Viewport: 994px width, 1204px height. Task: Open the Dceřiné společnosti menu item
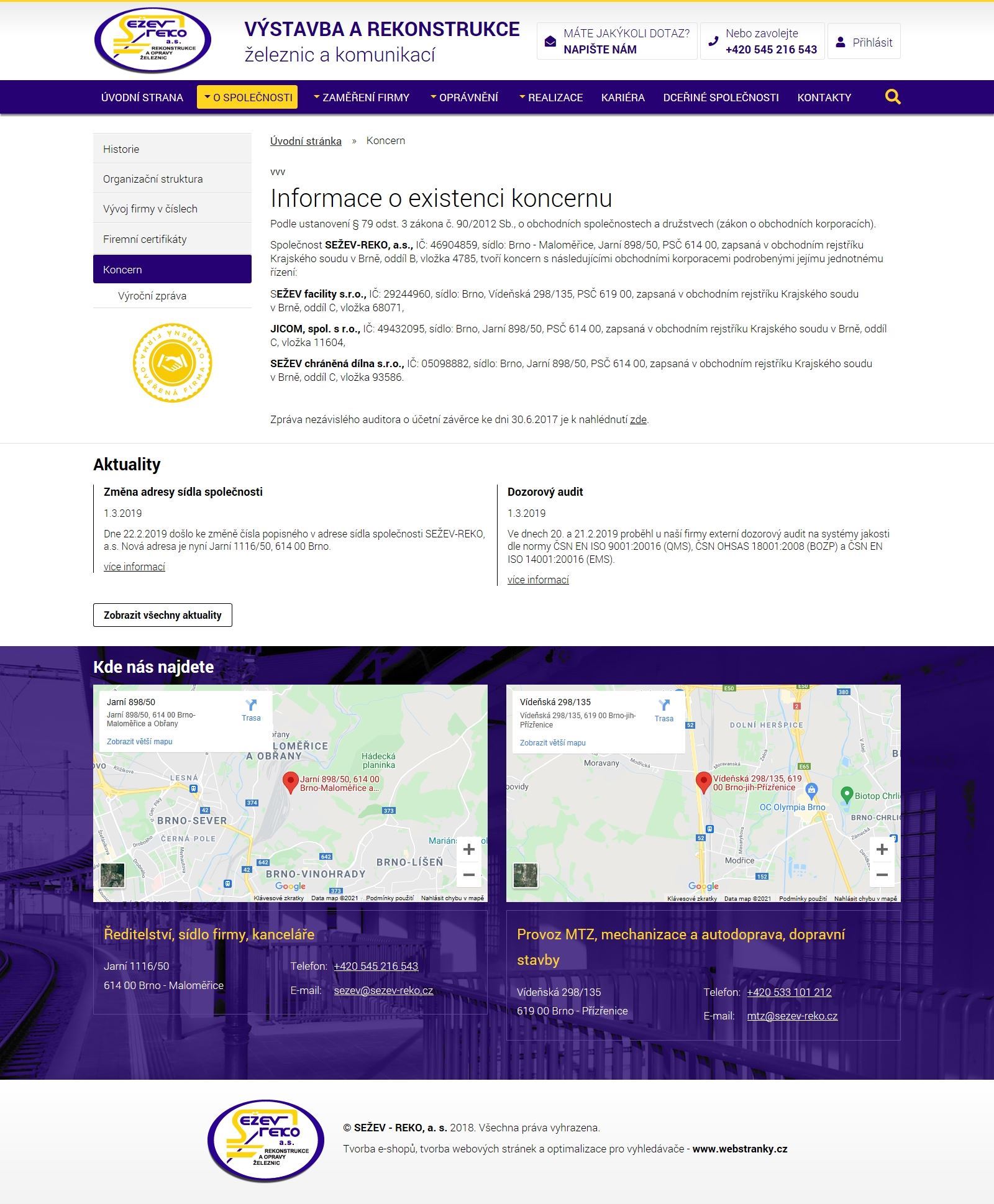click(721, 97)
